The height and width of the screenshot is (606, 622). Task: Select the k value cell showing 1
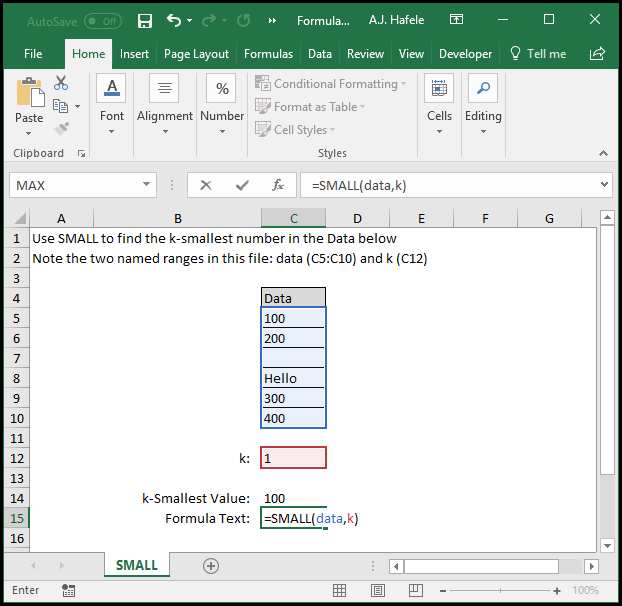294,458
